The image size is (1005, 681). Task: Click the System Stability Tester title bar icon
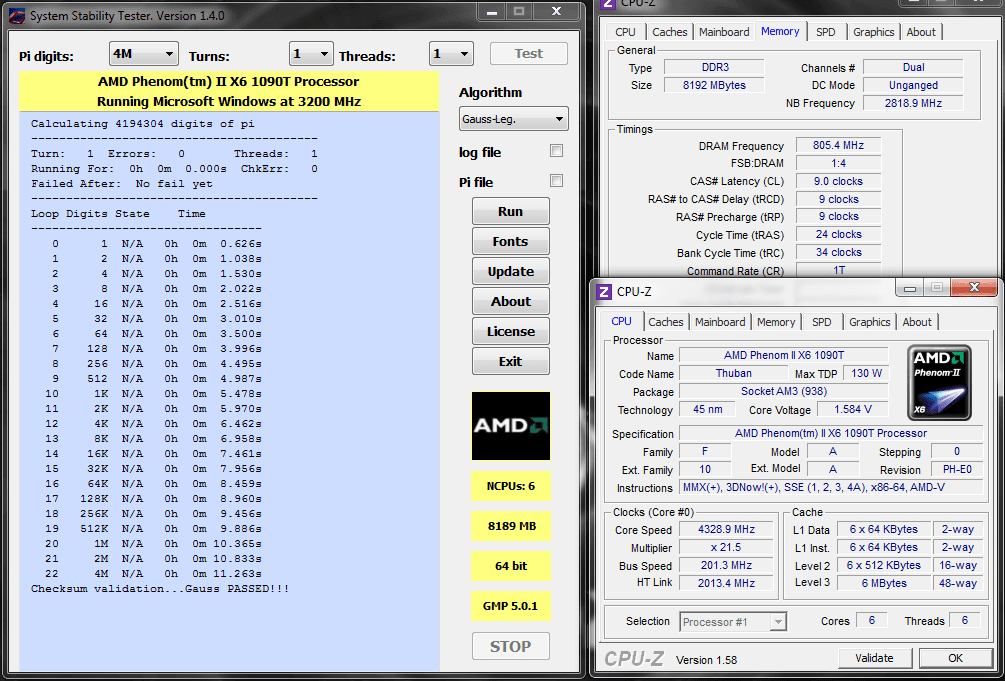17,15
